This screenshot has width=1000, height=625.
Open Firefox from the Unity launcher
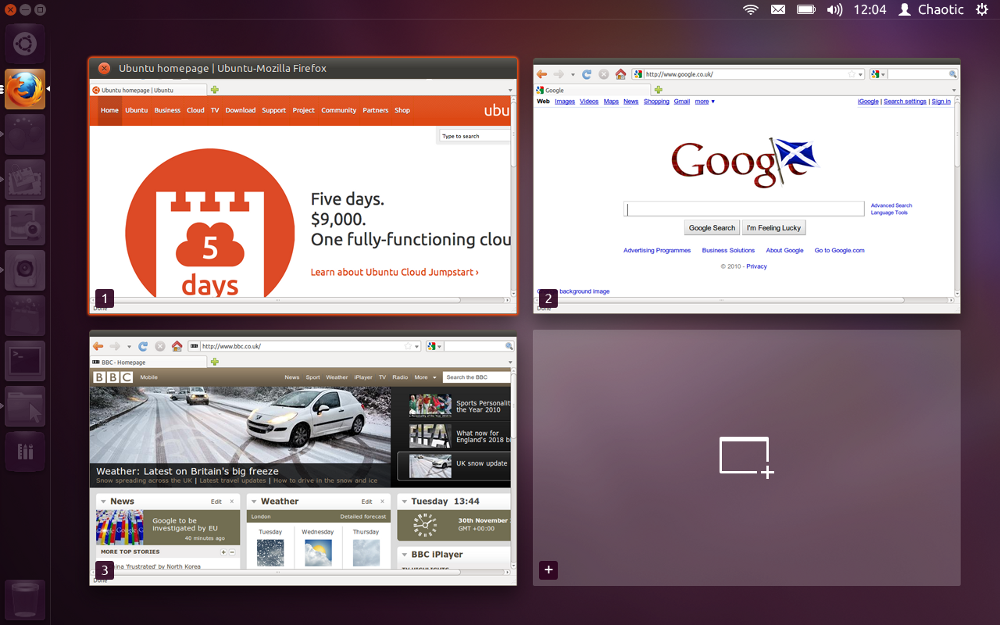24,88
